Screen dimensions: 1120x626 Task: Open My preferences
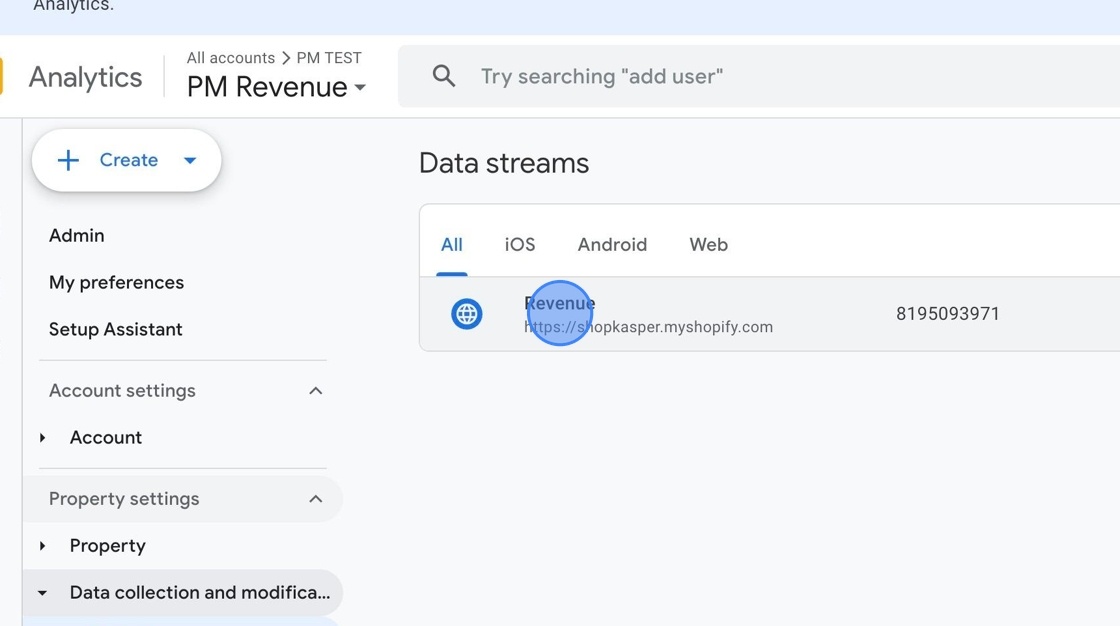pyautogui.click(x=116, y=282)
